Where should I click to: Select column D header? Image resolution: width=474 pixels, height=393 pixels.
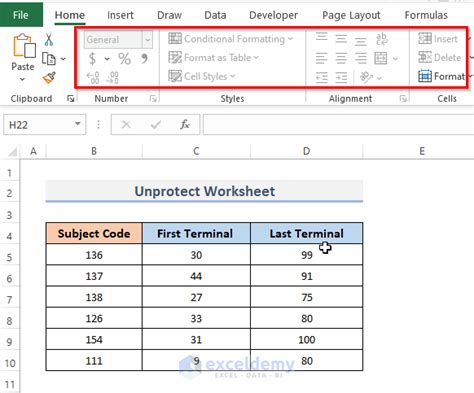pyautogui.click(x=306, y=151)
